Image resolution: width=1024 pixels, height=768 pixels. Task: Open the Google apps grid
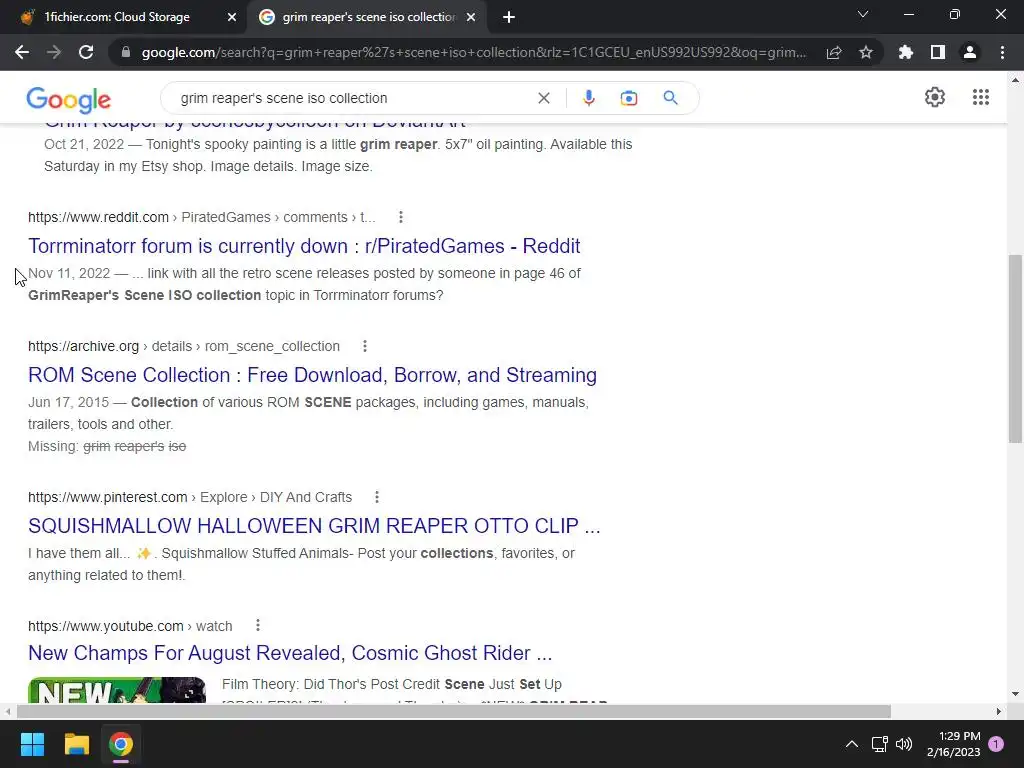(x=981, y=97)
